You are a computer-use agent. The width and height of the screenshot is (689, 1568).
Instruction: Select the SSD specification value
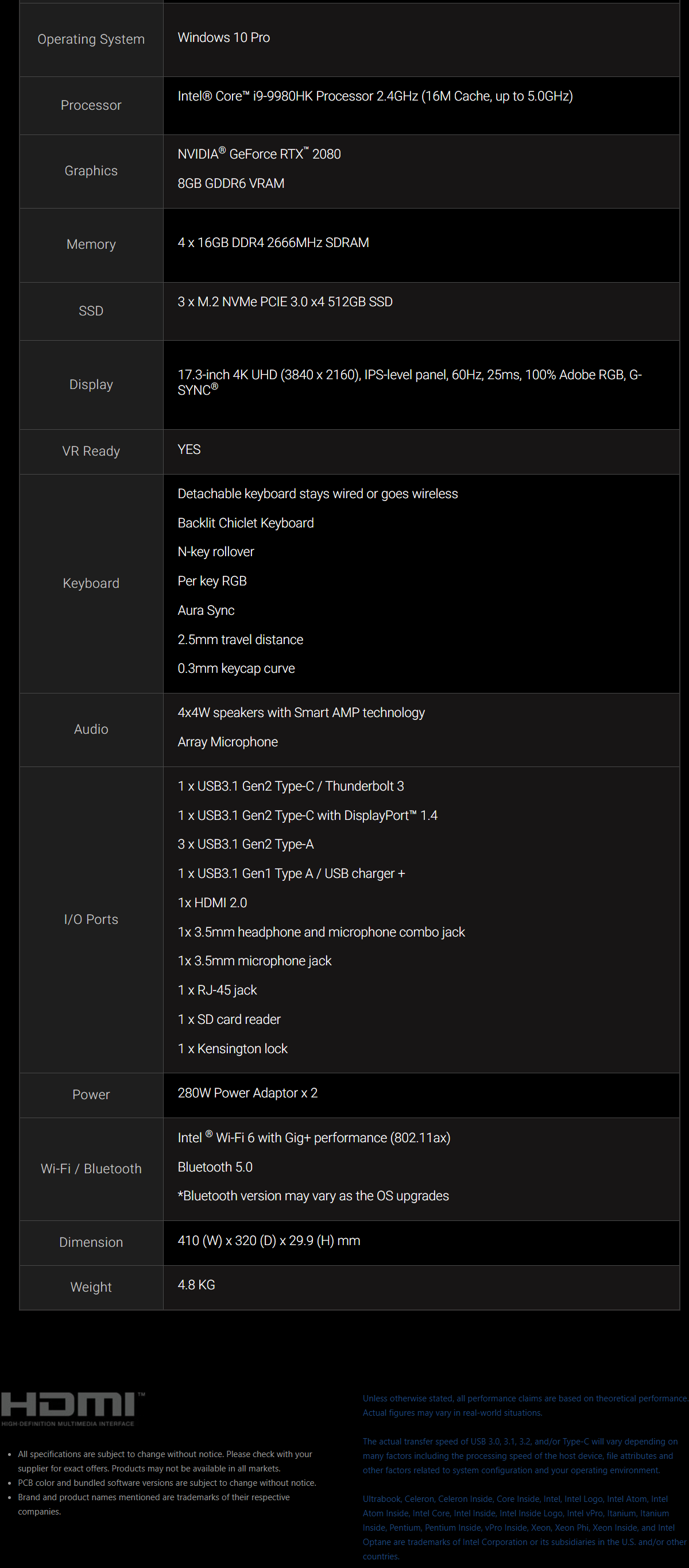285,302
